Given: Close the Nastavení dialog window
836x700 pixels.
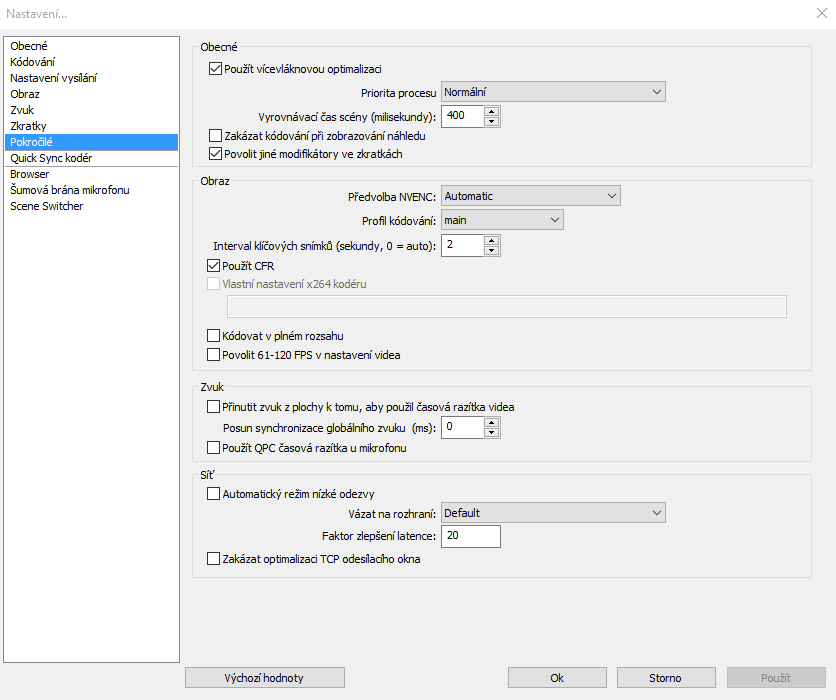Looking at the screenshot, I should click(x=821, y=11).
